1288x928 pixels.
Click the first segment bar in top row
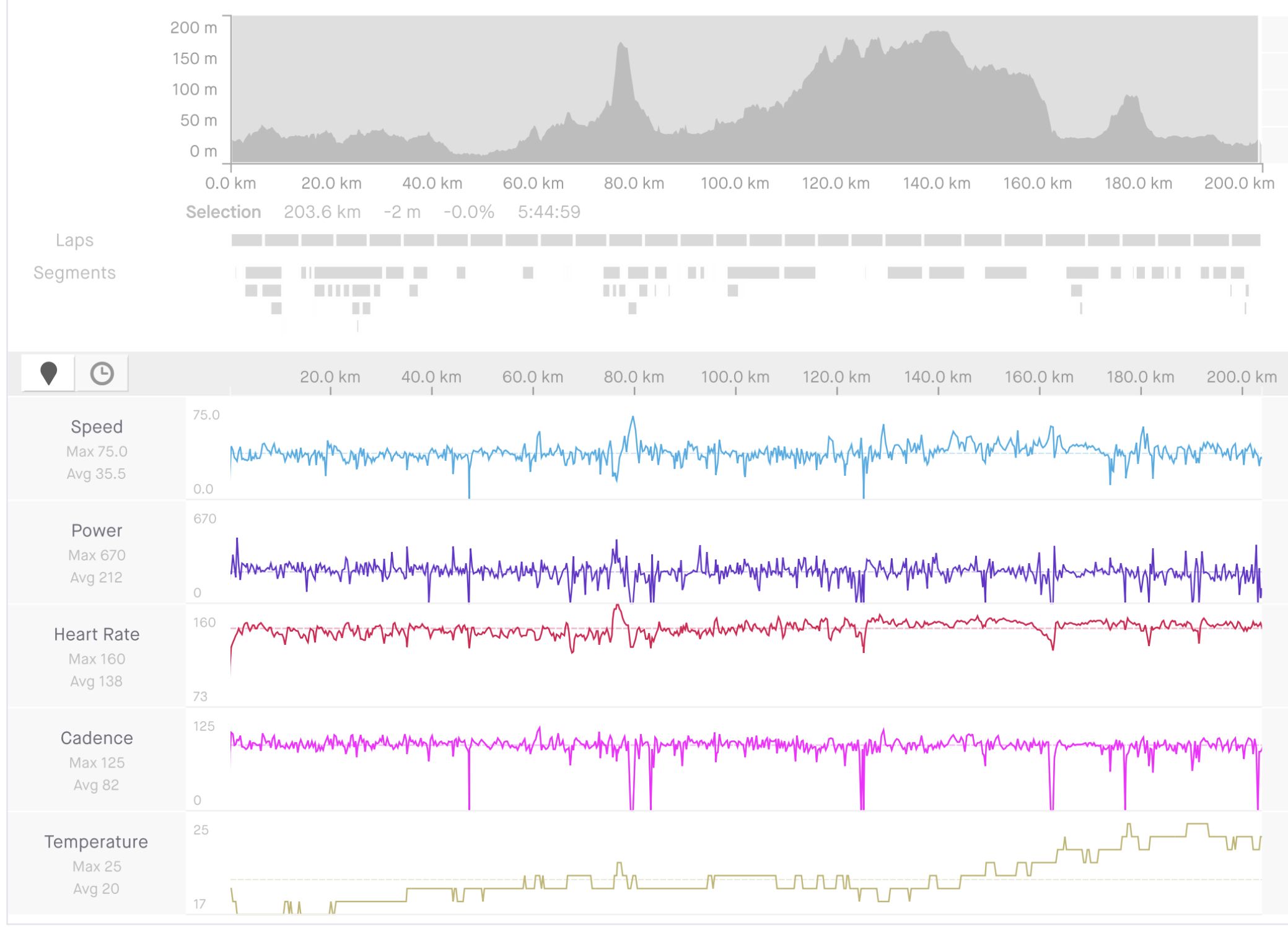pyautogui.click(x=263, y=273)
